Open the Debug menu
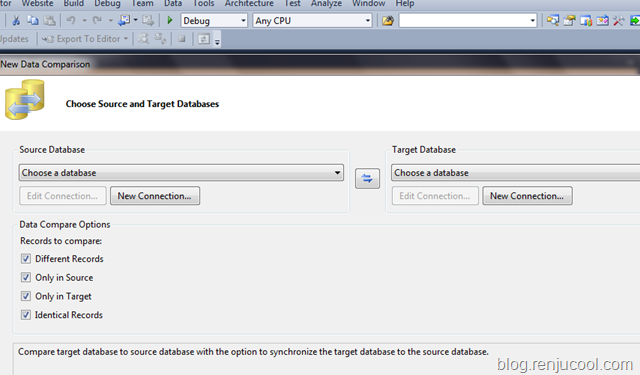This screenshot has width=640, height=375. [107, 4]
